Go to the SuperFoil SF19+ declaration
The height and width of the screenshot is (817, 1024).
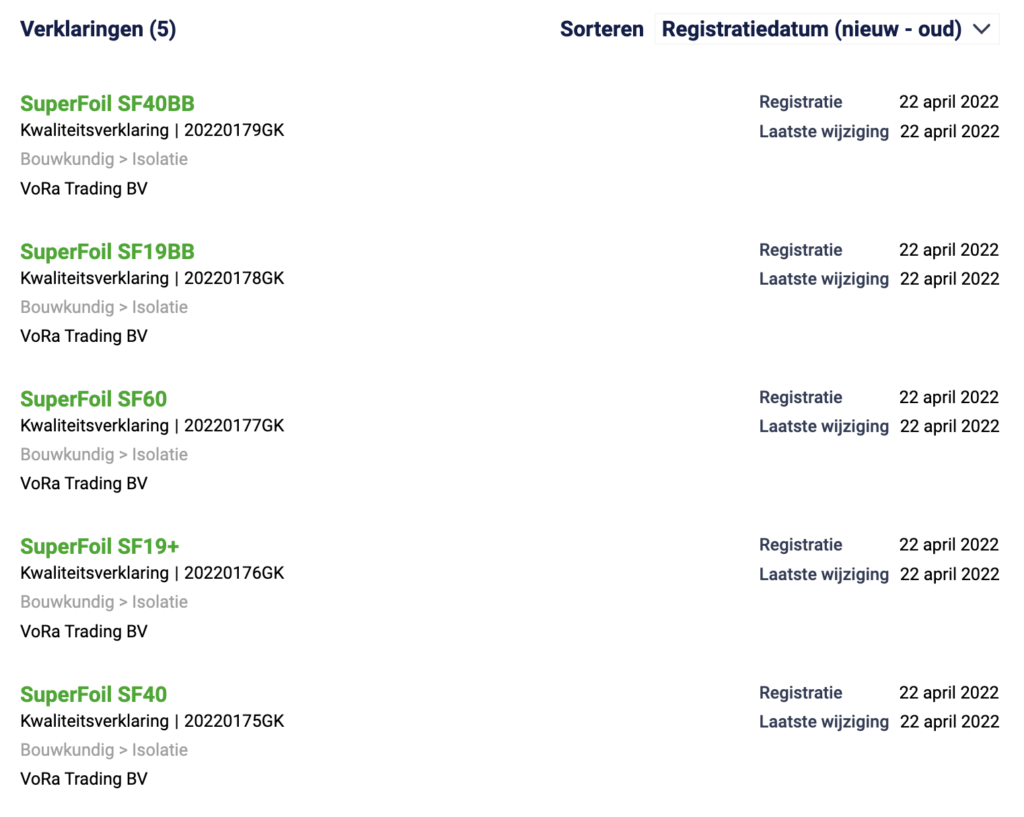(99, 546)
